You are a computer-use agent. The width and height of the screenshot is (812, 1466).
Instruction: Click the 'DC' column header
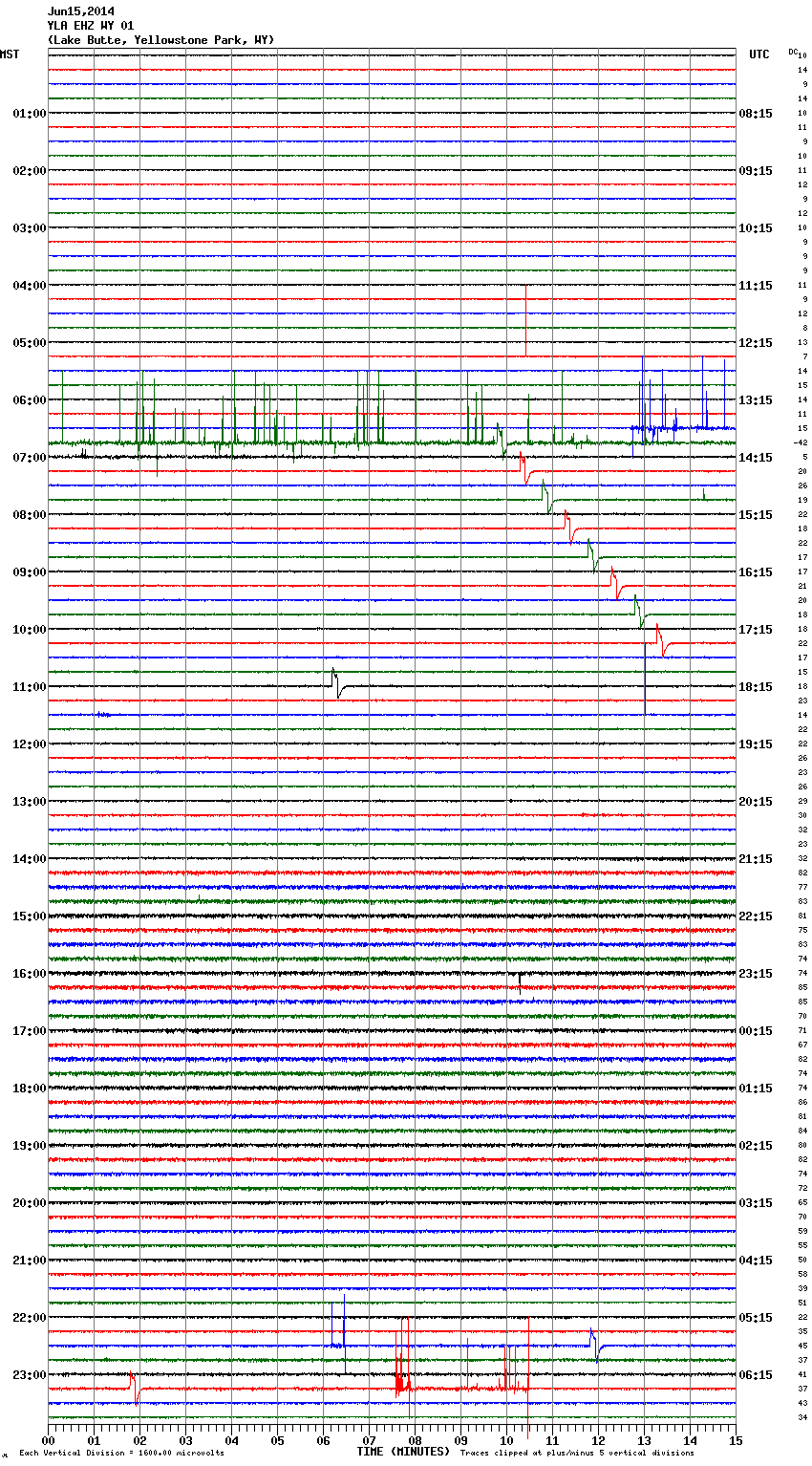(x=792, y=51)
